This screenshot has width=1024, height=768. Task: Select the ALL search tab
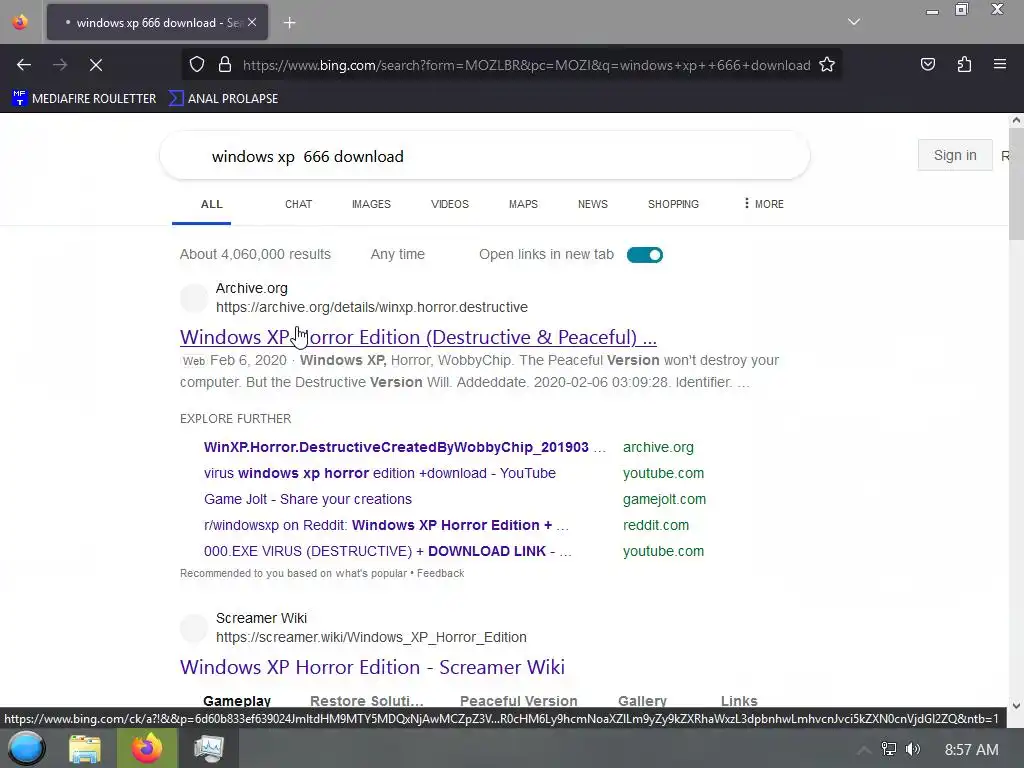click(212, 204)
